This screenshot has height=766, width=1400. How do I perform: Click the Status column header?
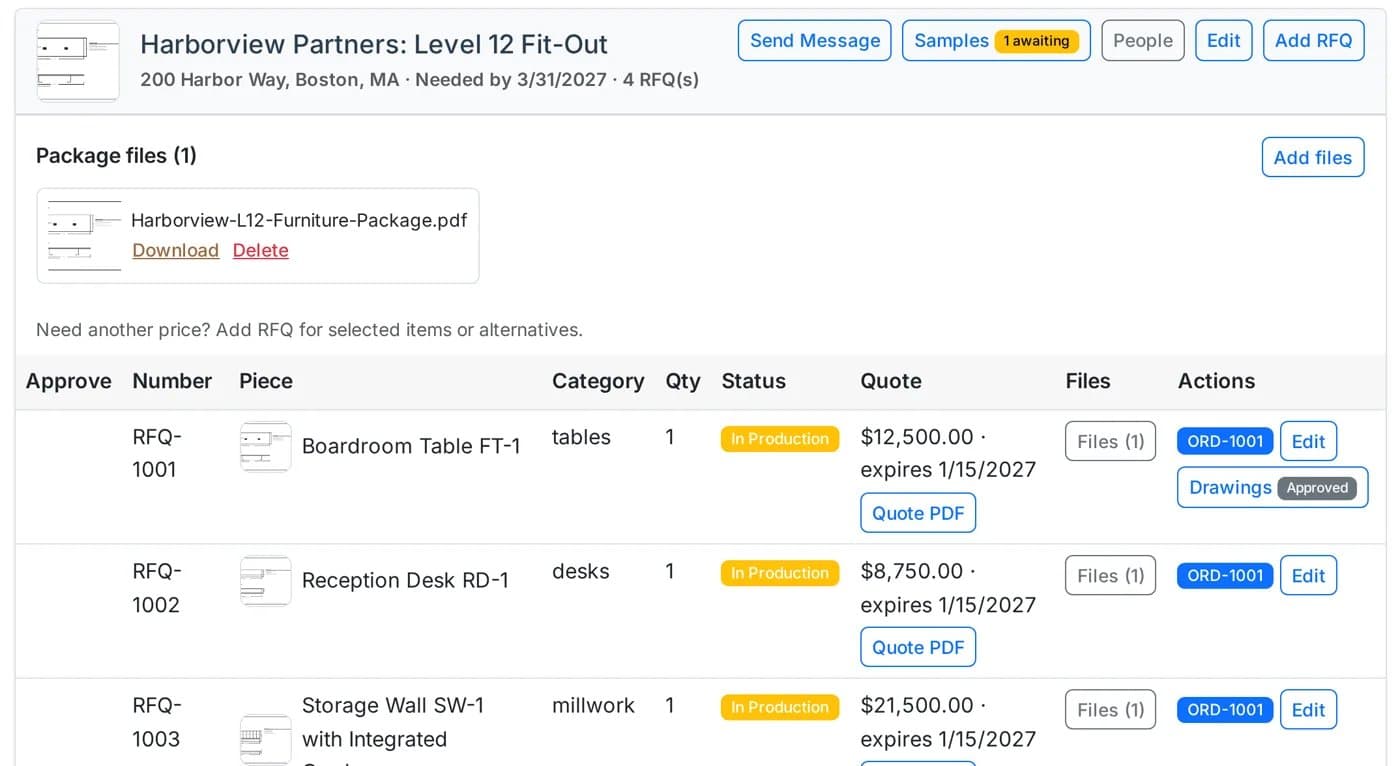click(754, 381)
